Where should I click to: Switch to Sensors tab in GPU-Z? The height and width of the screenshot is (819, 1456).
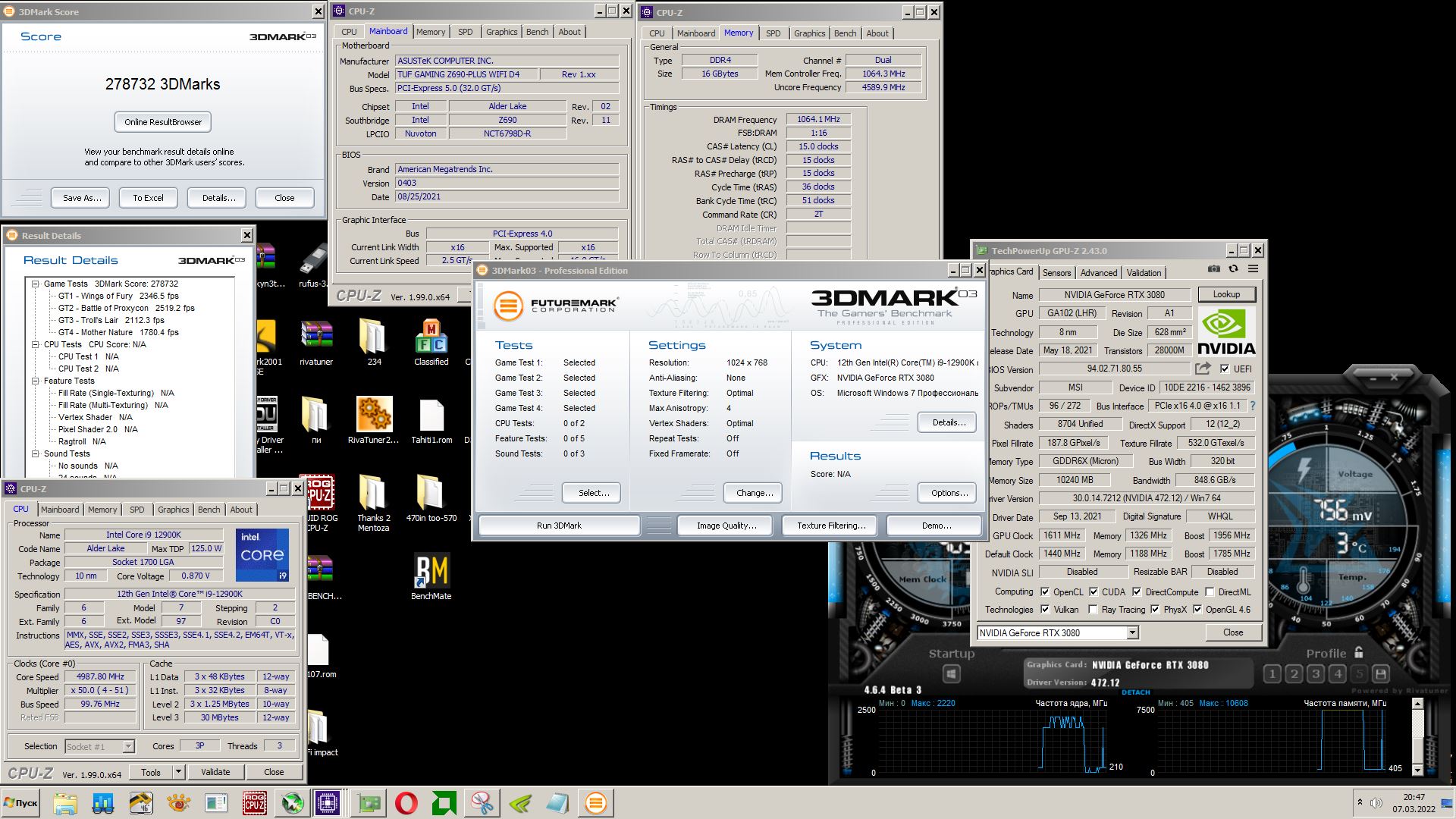[1056, 272]
